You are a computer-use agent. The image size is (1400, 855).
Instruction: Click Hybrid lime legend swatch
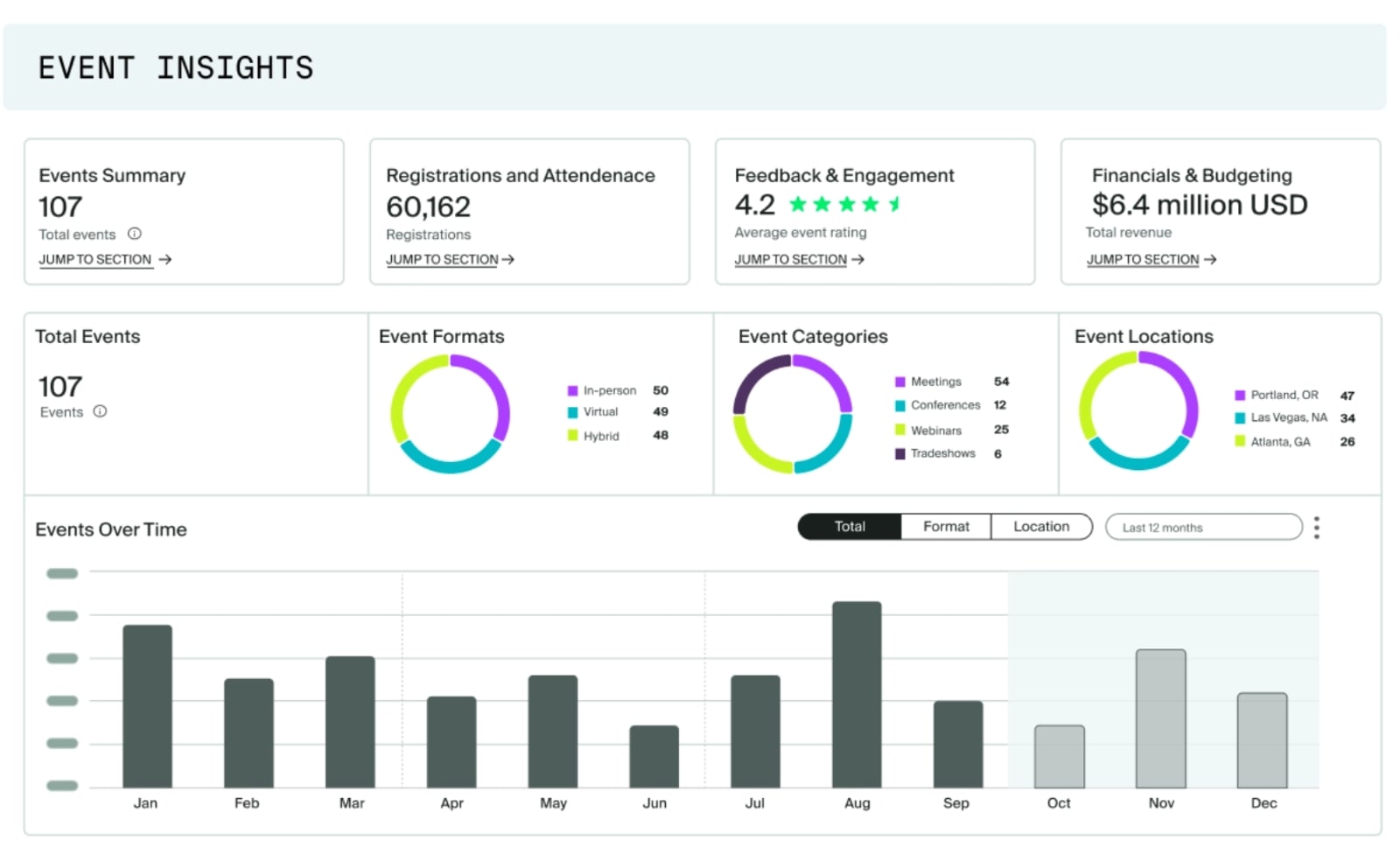[x=573, y=436]
